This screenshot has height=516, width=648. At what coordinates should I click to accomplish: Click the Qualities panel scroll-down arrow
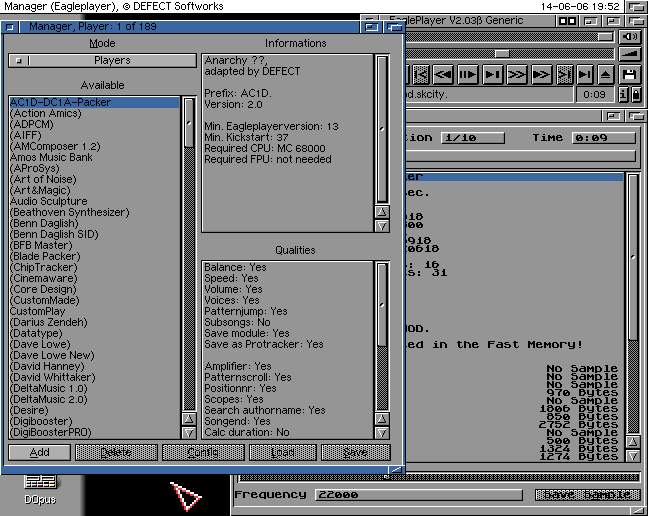382,433
